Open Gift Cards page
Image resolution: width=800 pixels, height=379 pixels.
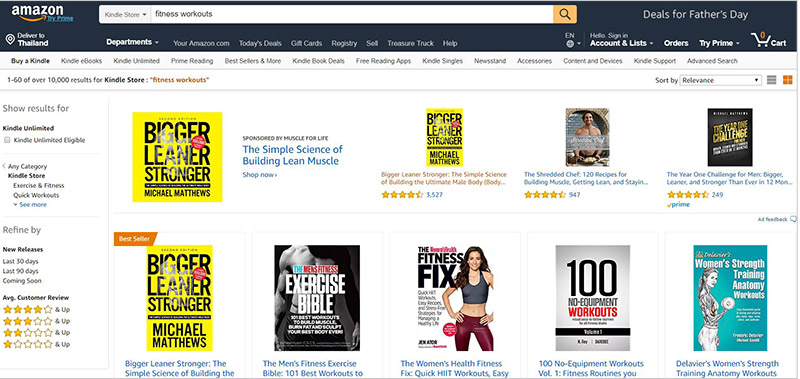point(306,43)
